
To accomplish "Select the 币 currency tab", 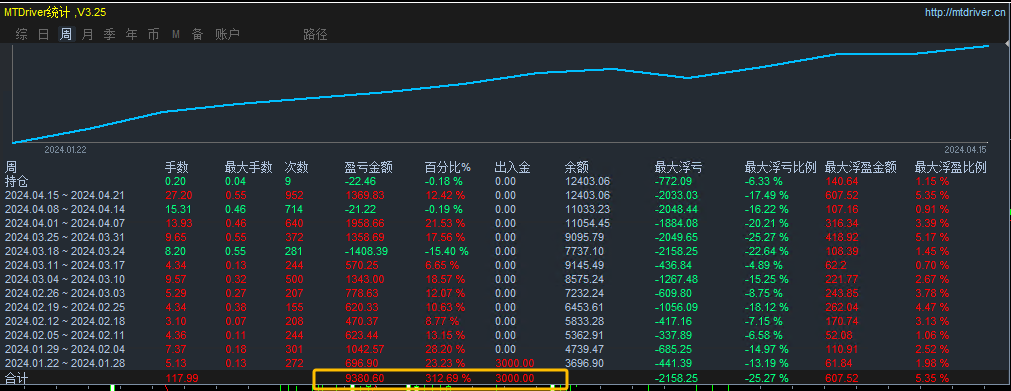I will click(153, 34).
